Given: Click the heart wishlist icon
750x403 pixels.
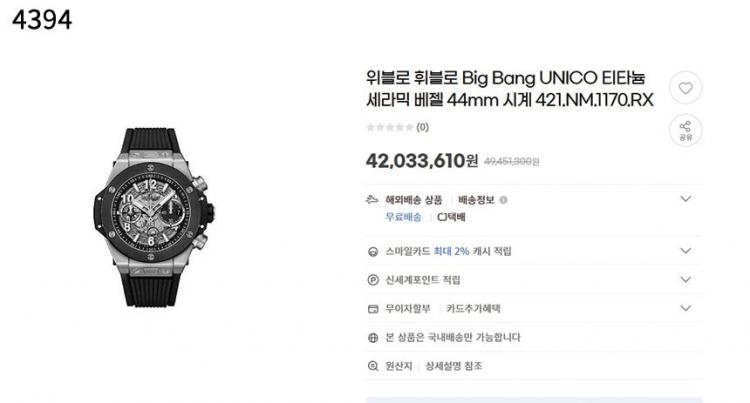Looking at the screenshot, I should tap(685, 88).
